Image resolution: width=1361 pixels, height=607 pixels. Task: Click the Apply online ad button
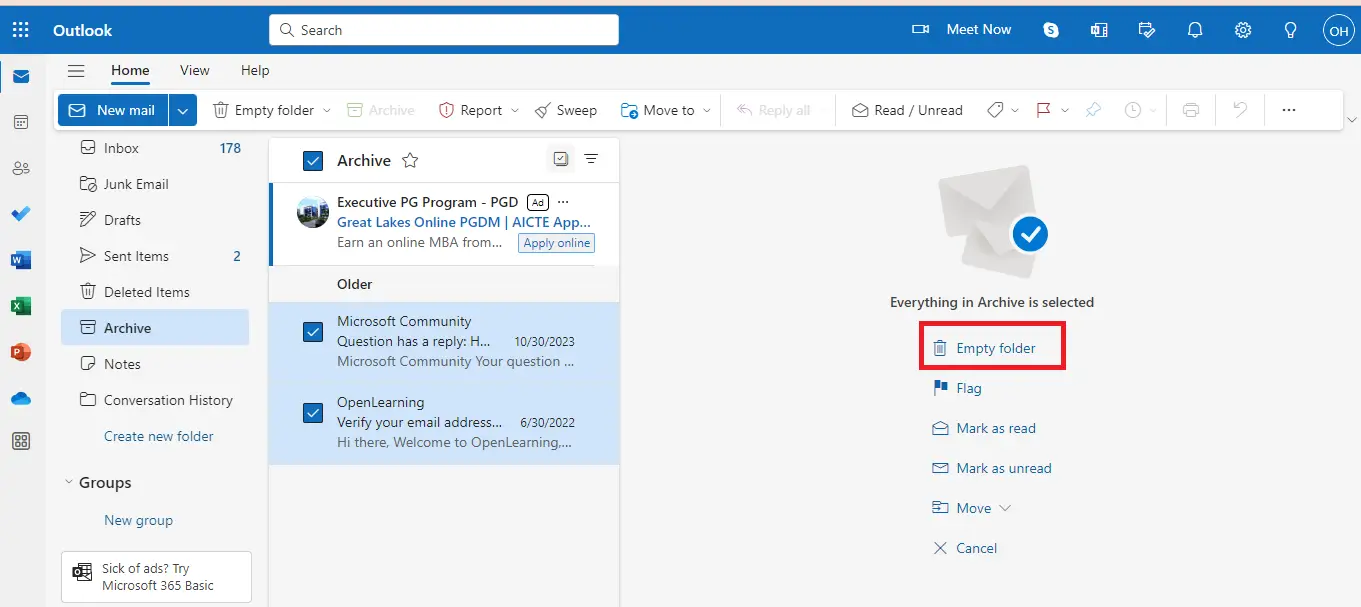(556, 243)
